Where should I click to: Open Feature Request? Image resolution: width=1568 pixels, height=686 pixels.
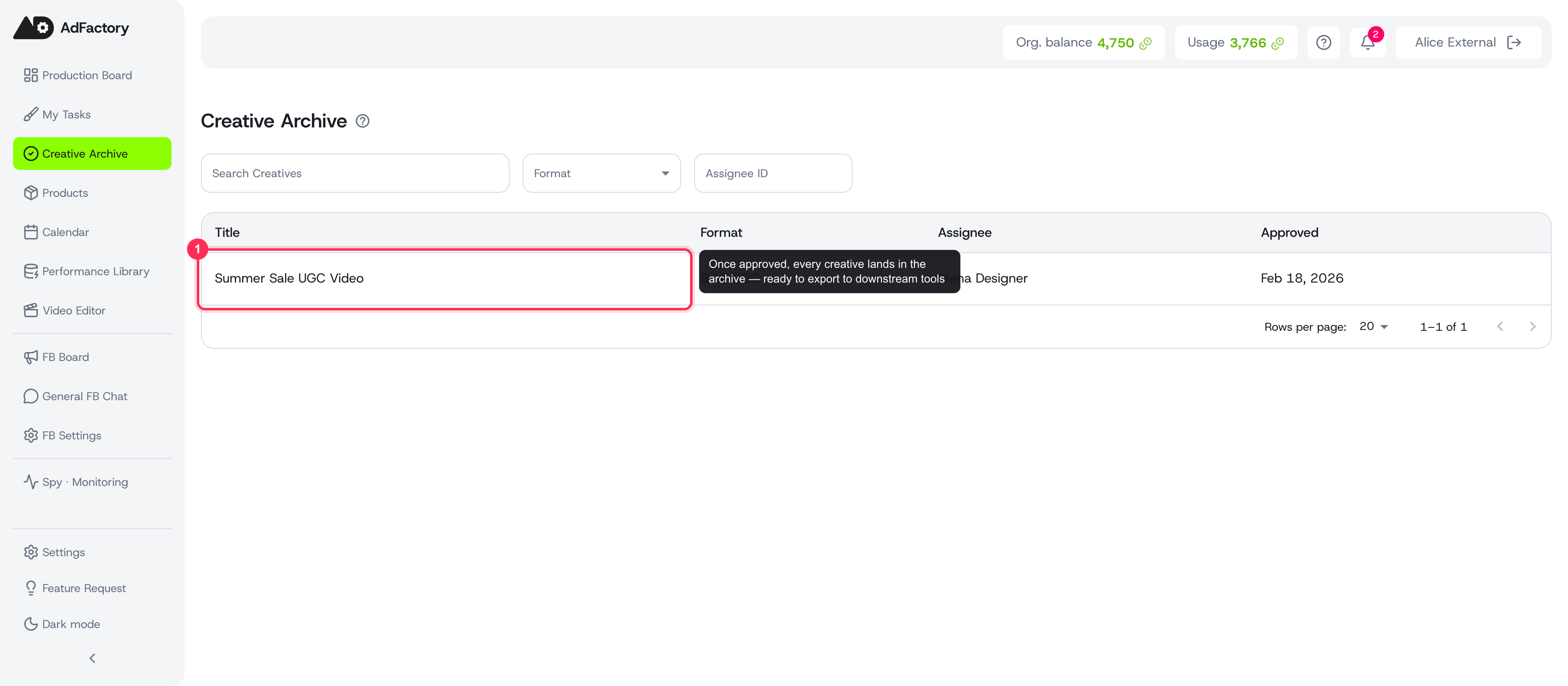click(92, 588)
